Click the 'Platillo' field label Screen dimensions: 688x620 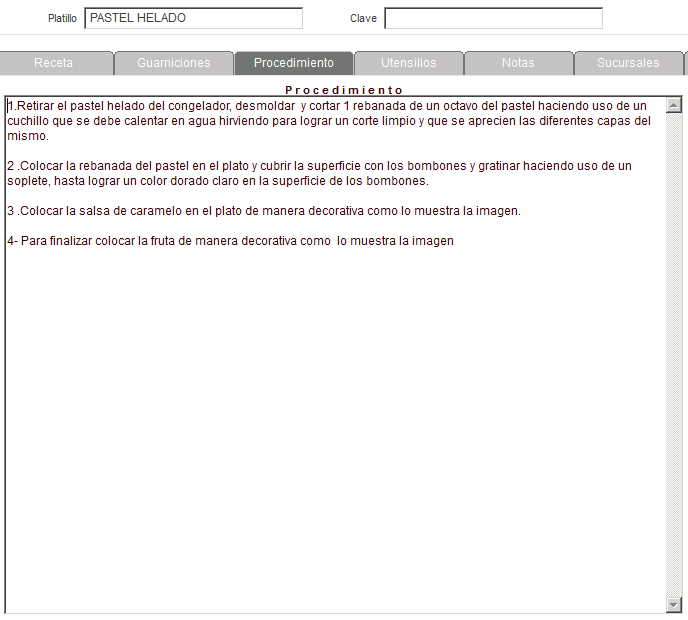coord(62,19)
